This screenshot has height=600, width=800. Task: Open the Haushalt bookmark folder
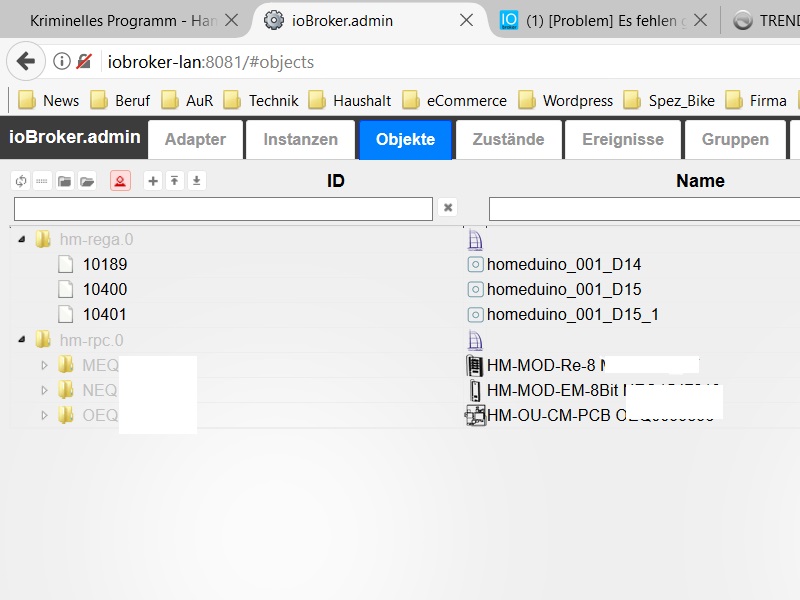coord(349,101)
